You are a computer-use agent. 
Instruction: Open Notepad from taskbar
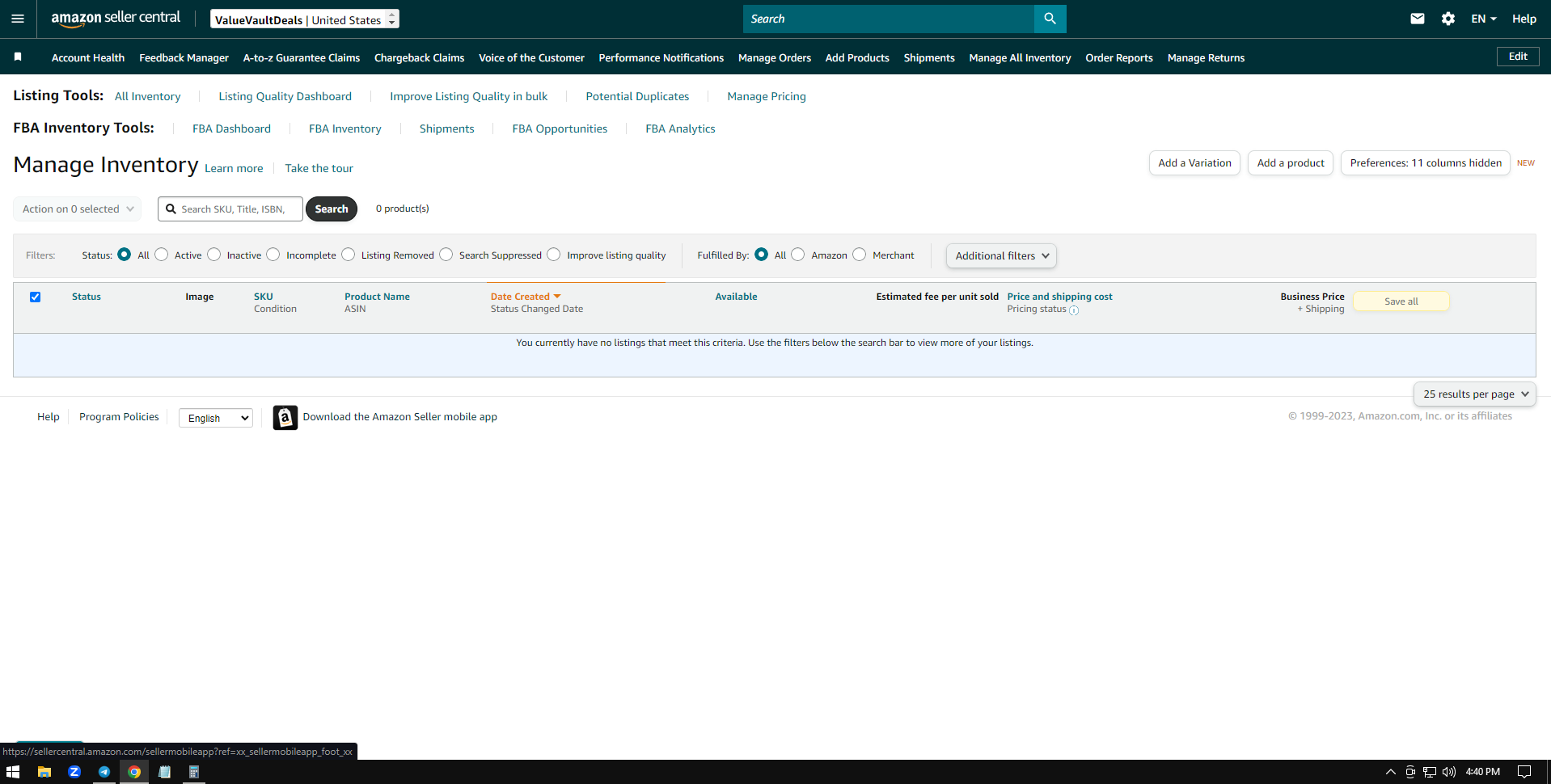164,772
